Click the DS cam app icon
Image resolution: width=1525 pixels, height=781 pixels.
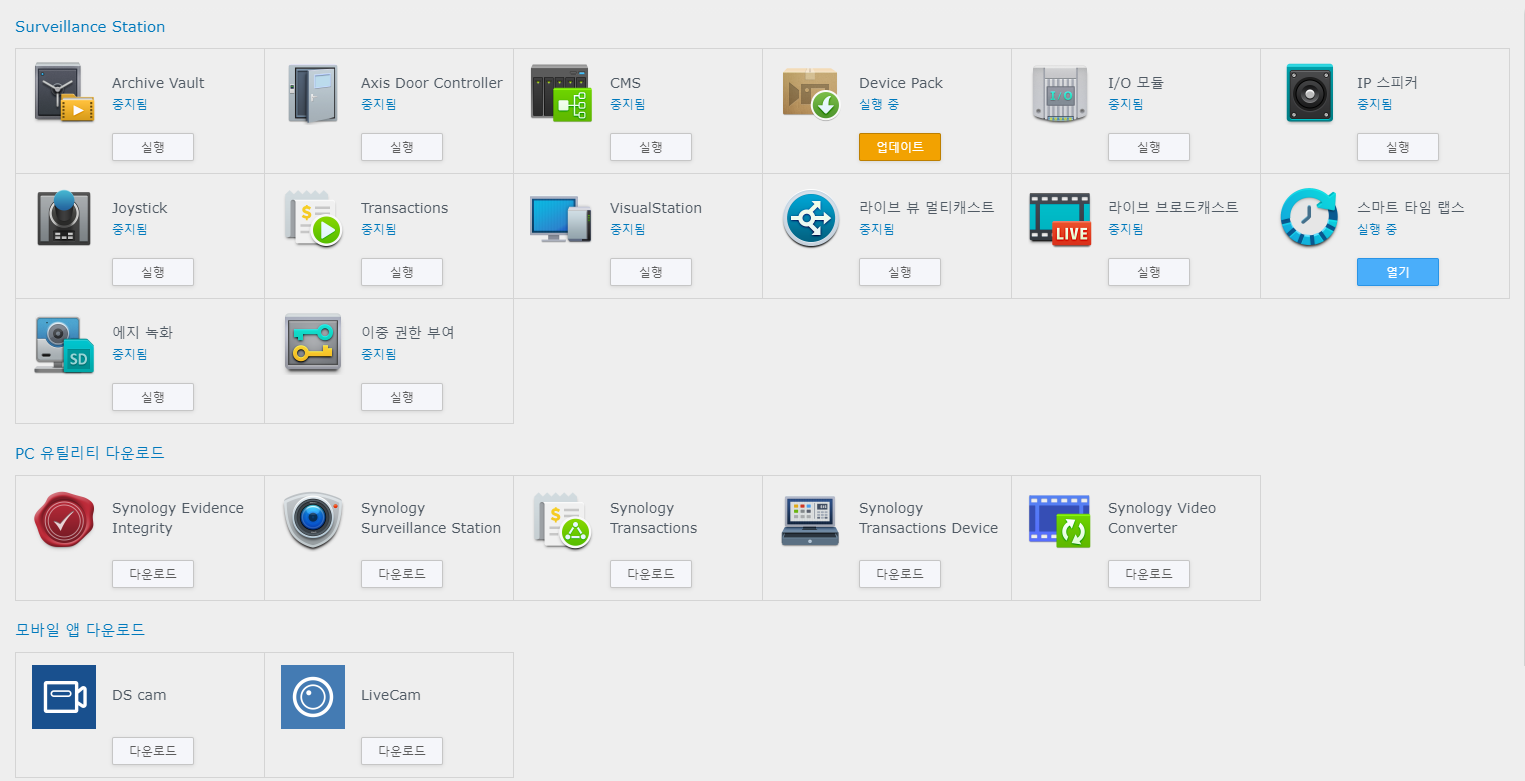pyautogui.click(x=64, y=697)
